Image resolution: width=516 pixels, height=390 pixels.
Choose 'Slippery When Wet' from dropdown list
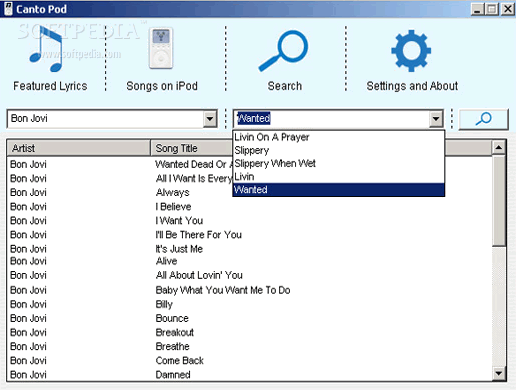coord(338,163)
